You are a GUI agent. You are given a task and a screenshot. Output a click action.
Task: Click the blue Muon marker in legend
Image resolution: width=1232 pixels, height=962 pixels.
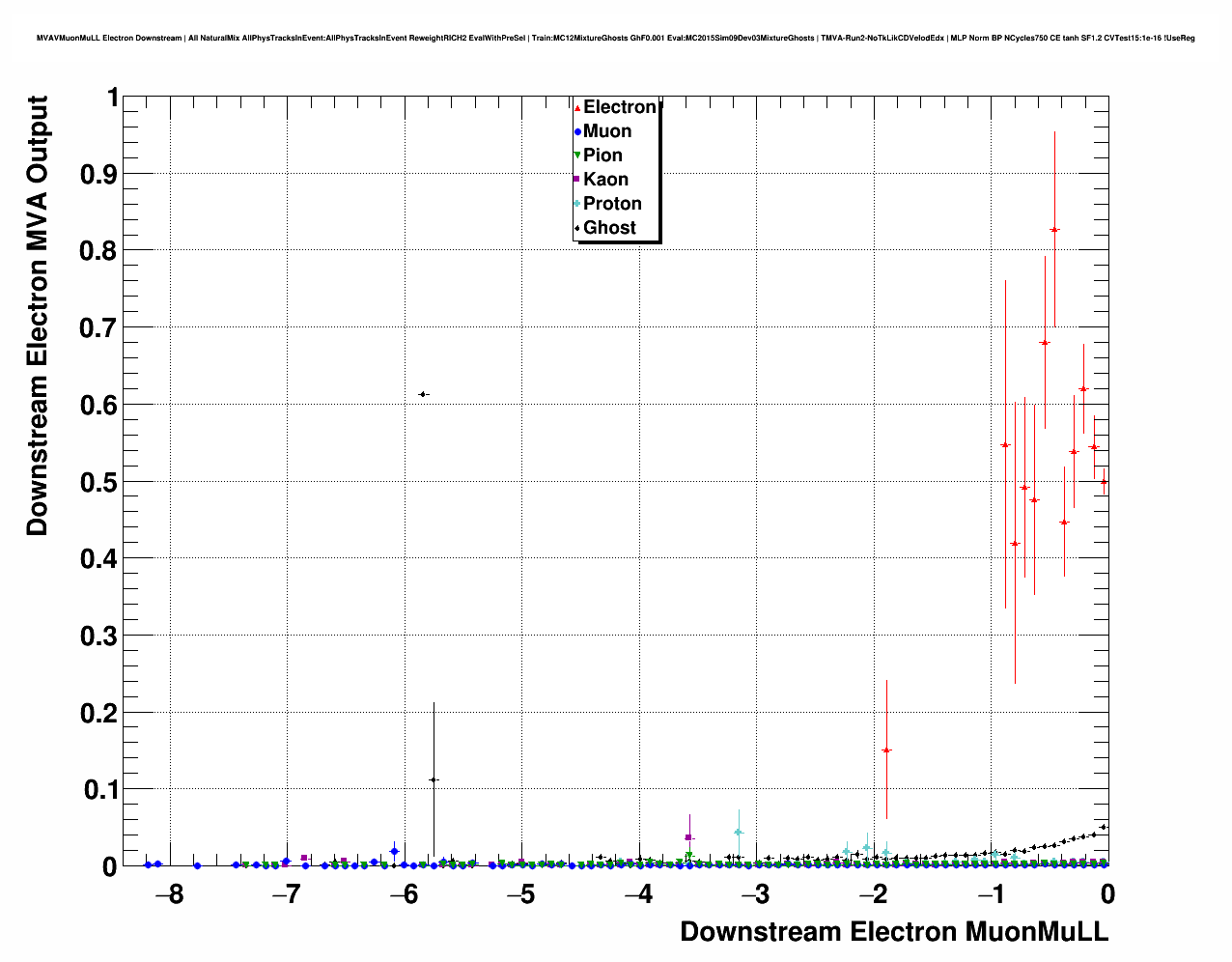(577, 131)
